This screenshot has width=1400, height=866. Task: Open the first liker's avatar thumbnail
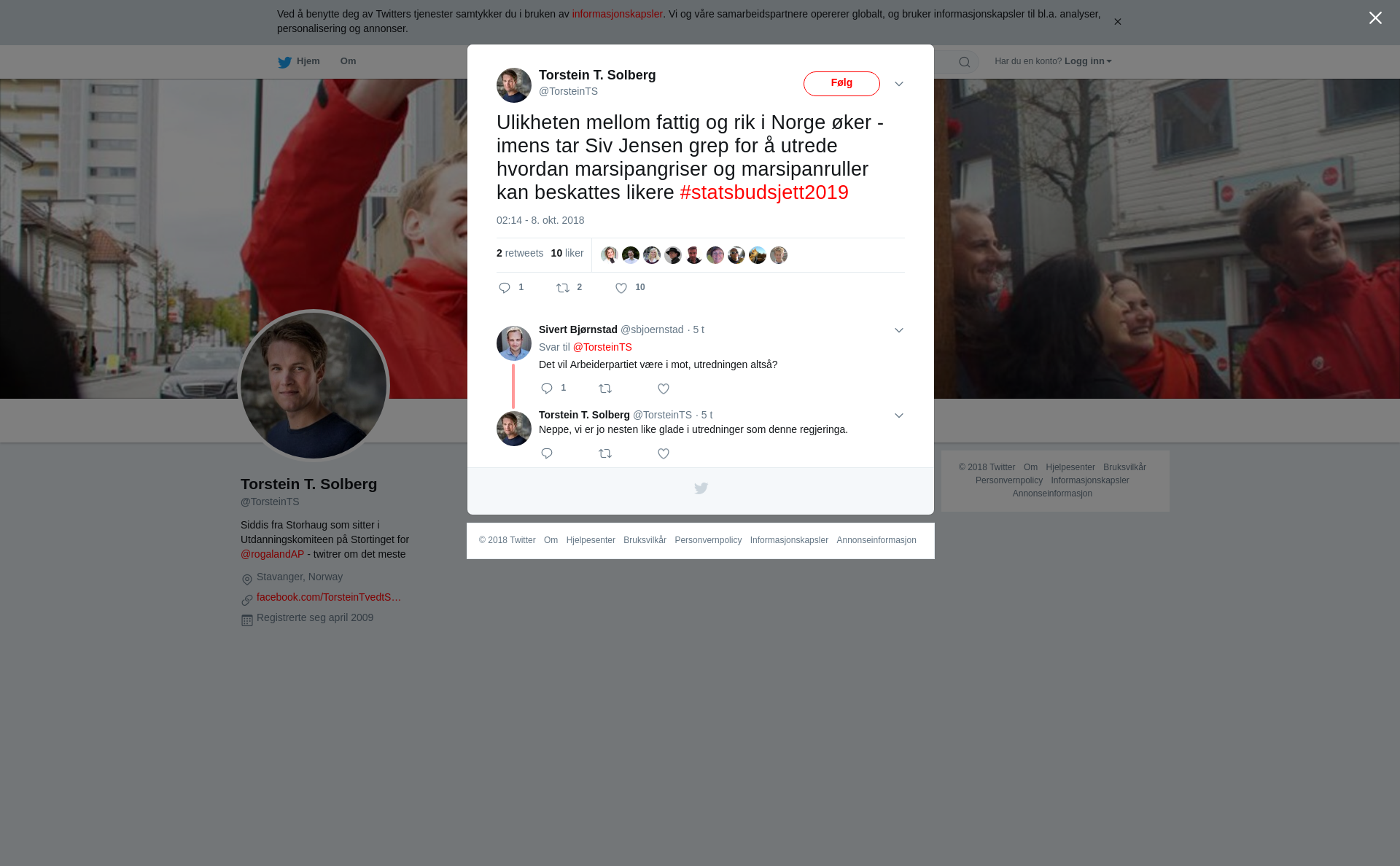610,255
